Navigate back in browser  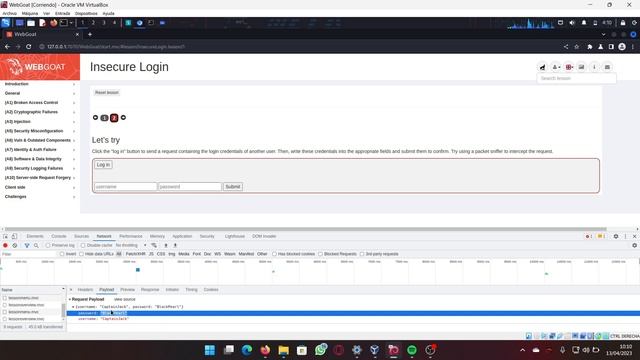click(7, 47)
